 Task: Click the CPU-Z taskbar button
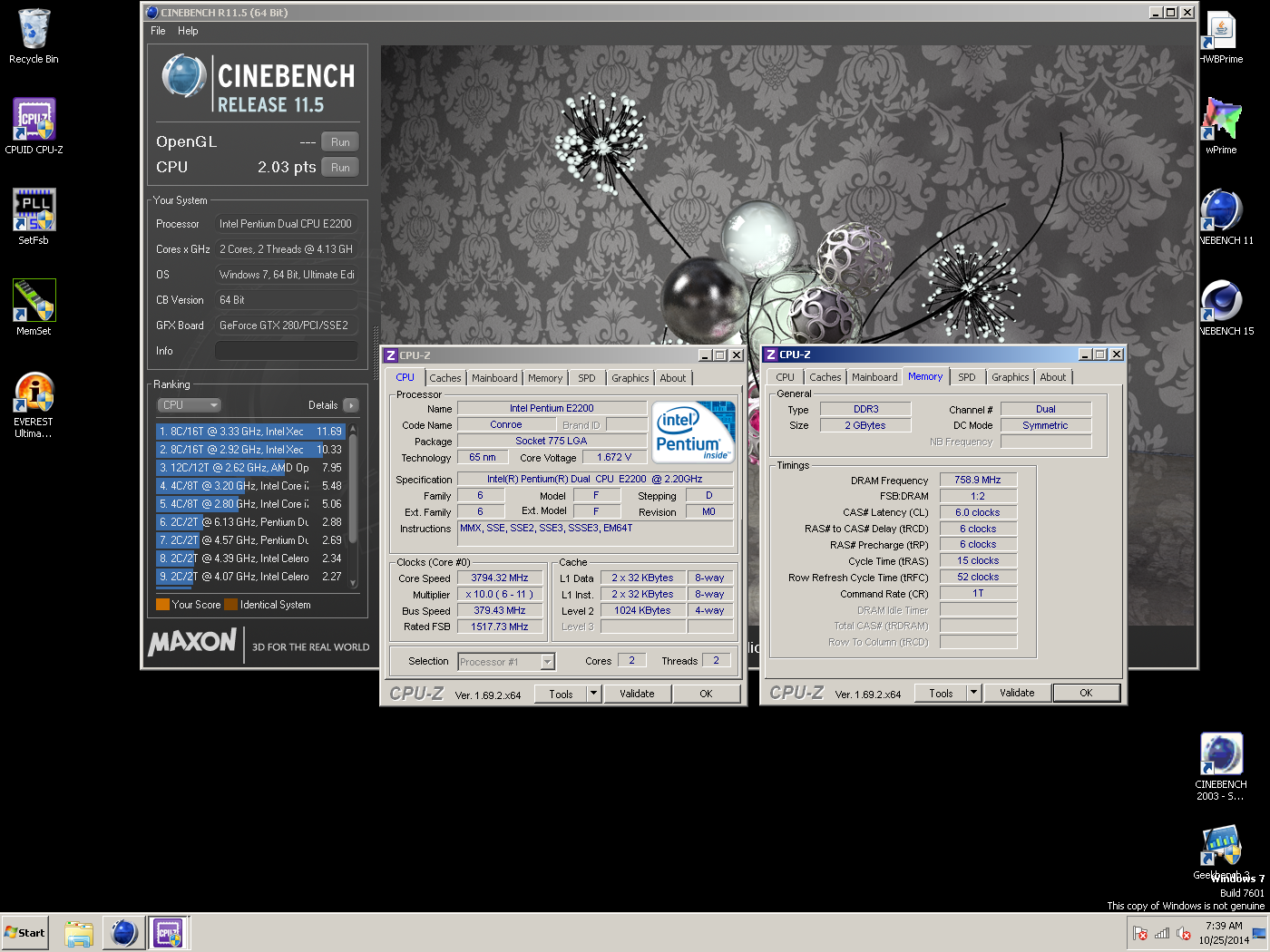(x=168, y=933)
